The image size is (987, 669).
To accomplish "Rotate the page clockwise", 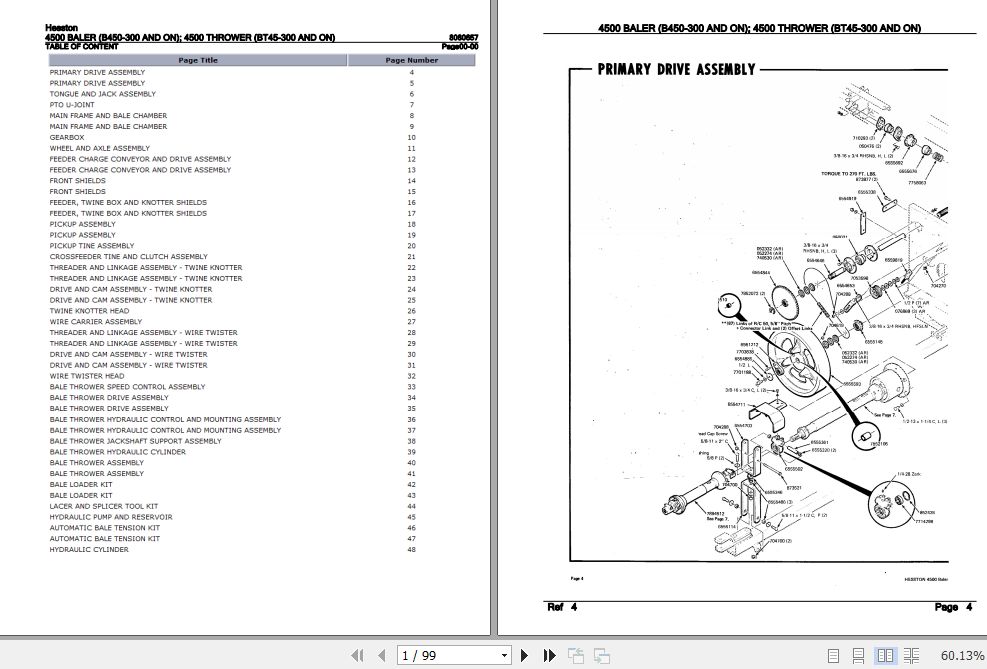I will [601, 655].
